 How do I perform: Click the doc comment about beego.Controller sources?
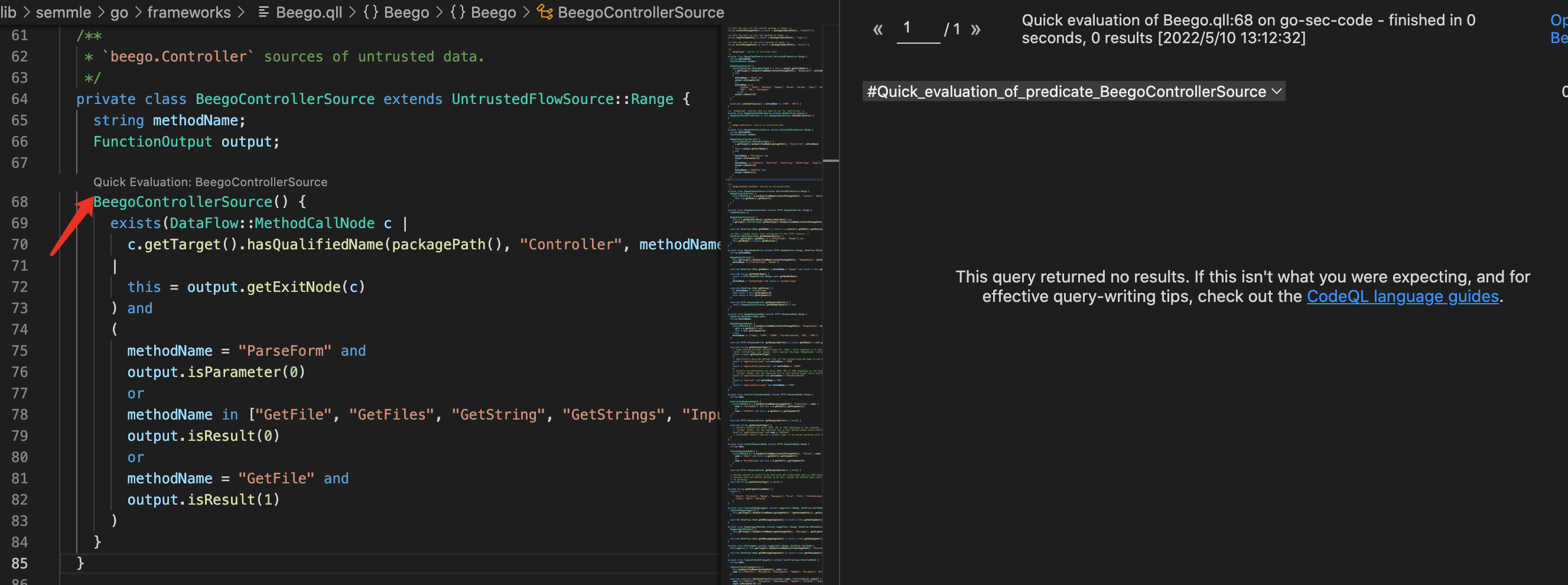[x=284, y=57]
